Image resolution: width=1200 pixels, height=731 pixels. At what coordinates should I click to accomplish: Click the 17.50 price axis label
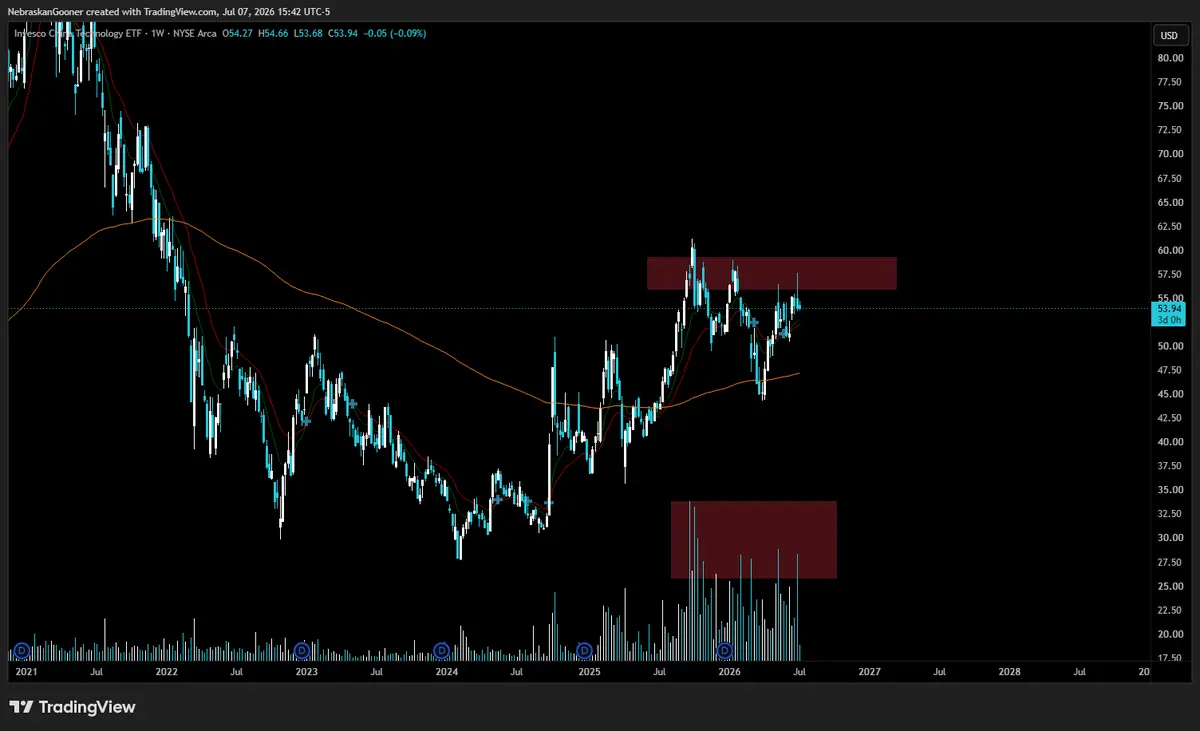(1170, 658)
